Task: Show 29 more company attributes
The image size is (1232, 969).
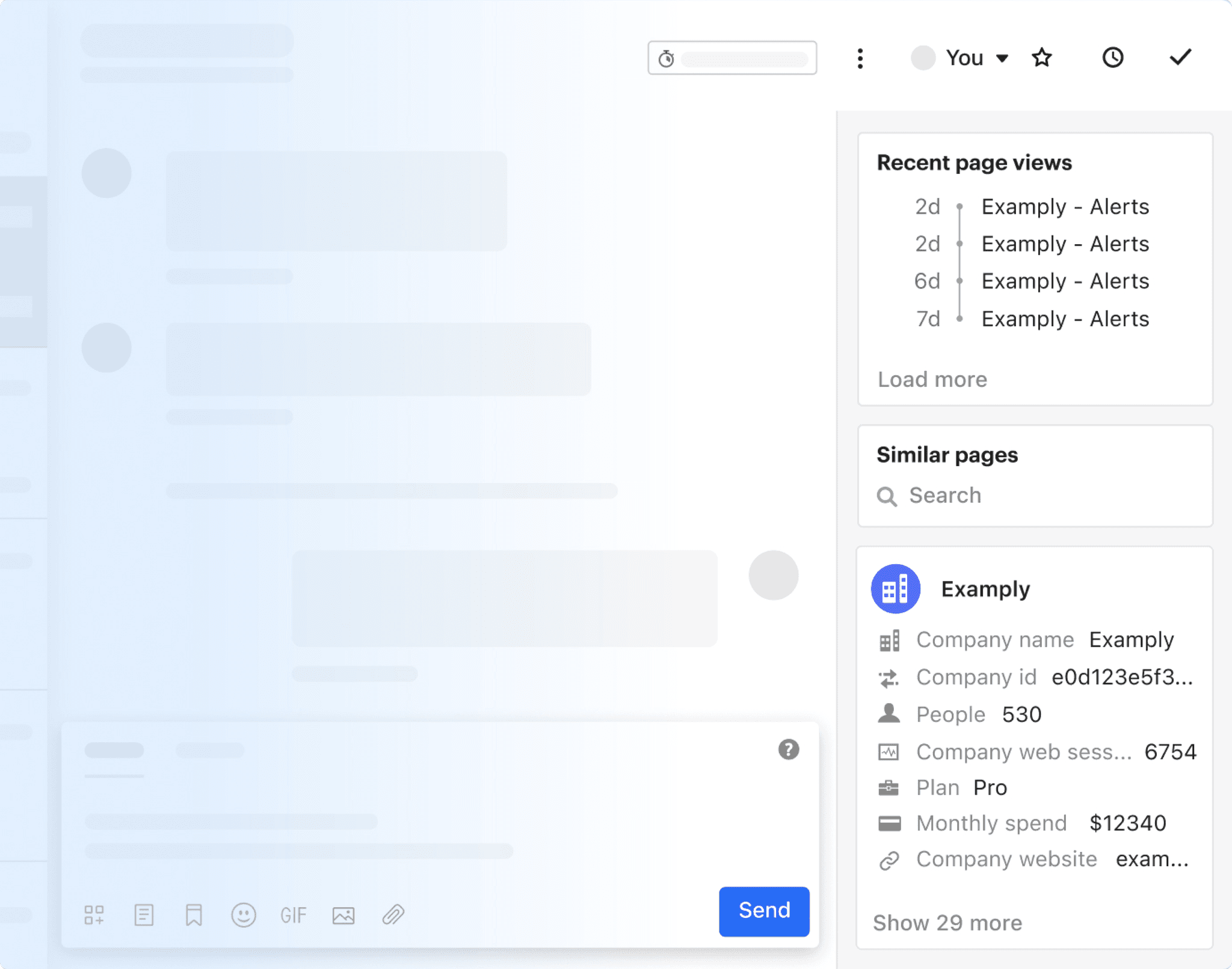Action: pyautogui.click(x=947, y=923)
